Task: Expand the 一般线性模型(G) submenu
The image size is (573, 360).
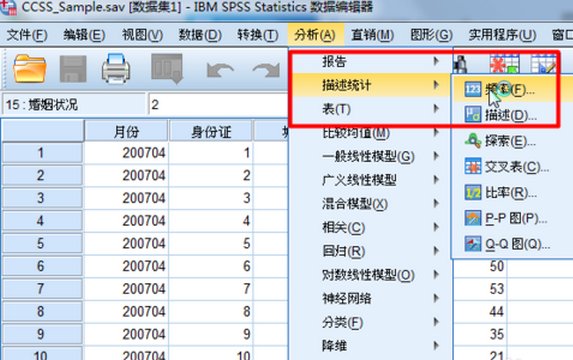Action: [x=371, y=156]
